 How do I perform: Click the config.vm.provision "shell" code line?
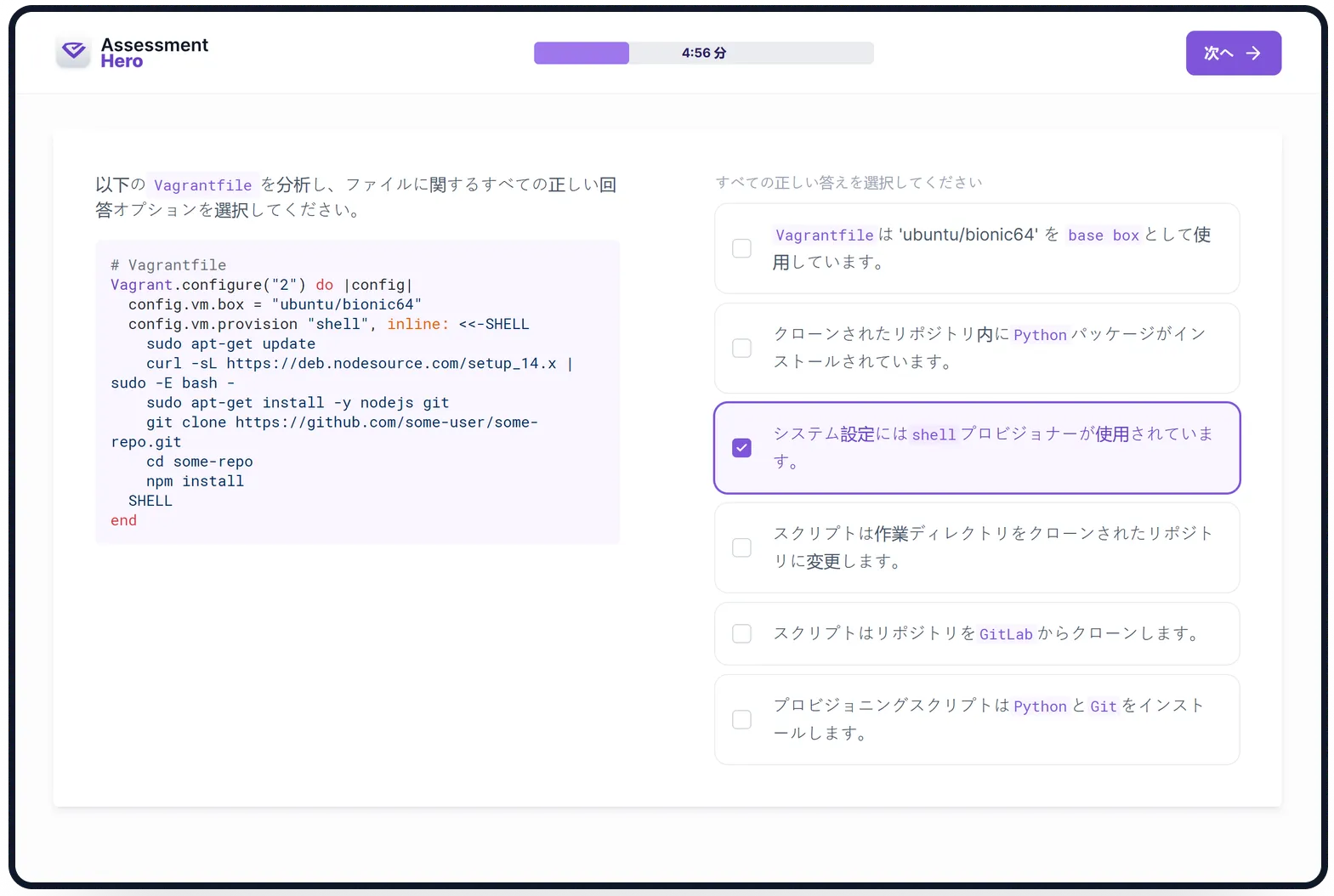[329, 324]
